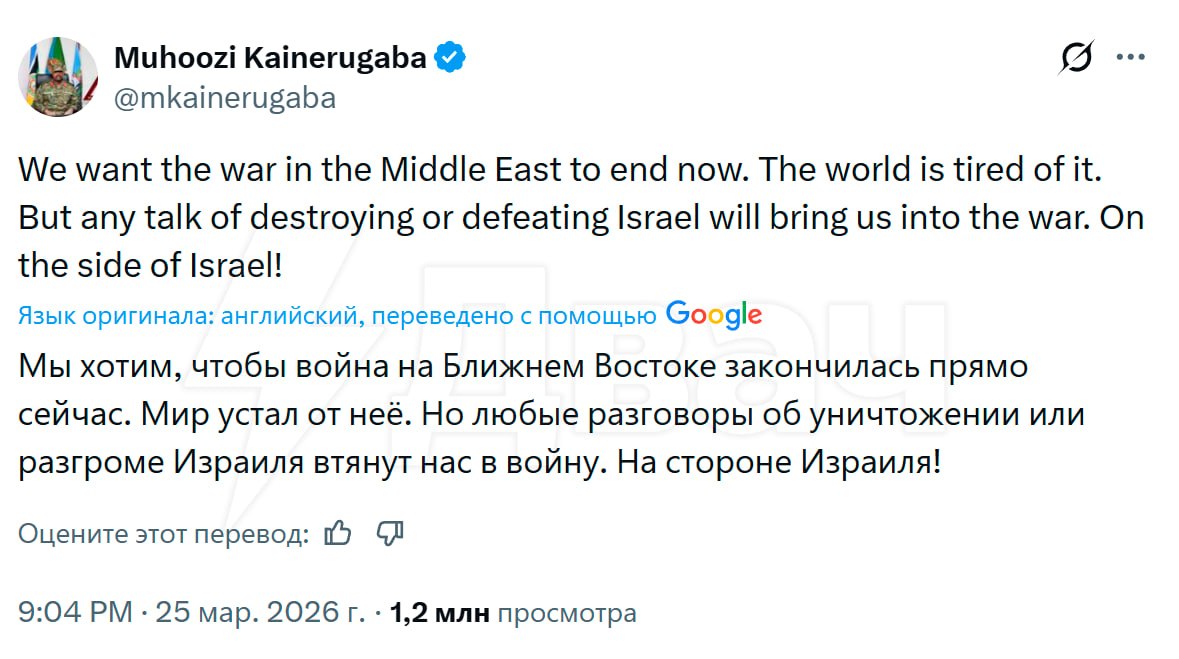Viewport: 1179px width, 659px height.
Task: Open the 9:04 PM timestamp link
Action: coord(75,612)
